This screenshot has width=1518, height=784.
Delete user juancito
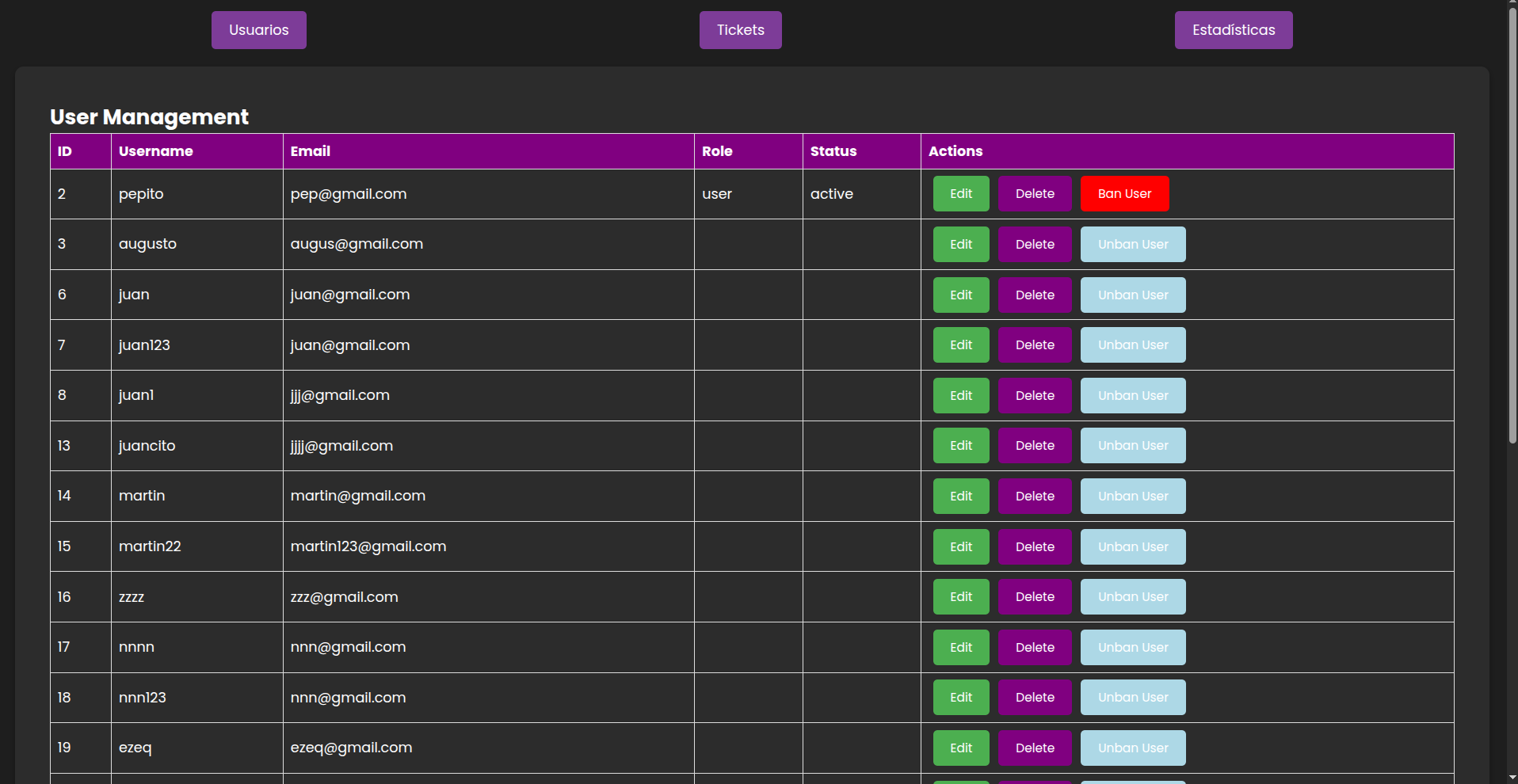click(1035, 446)
